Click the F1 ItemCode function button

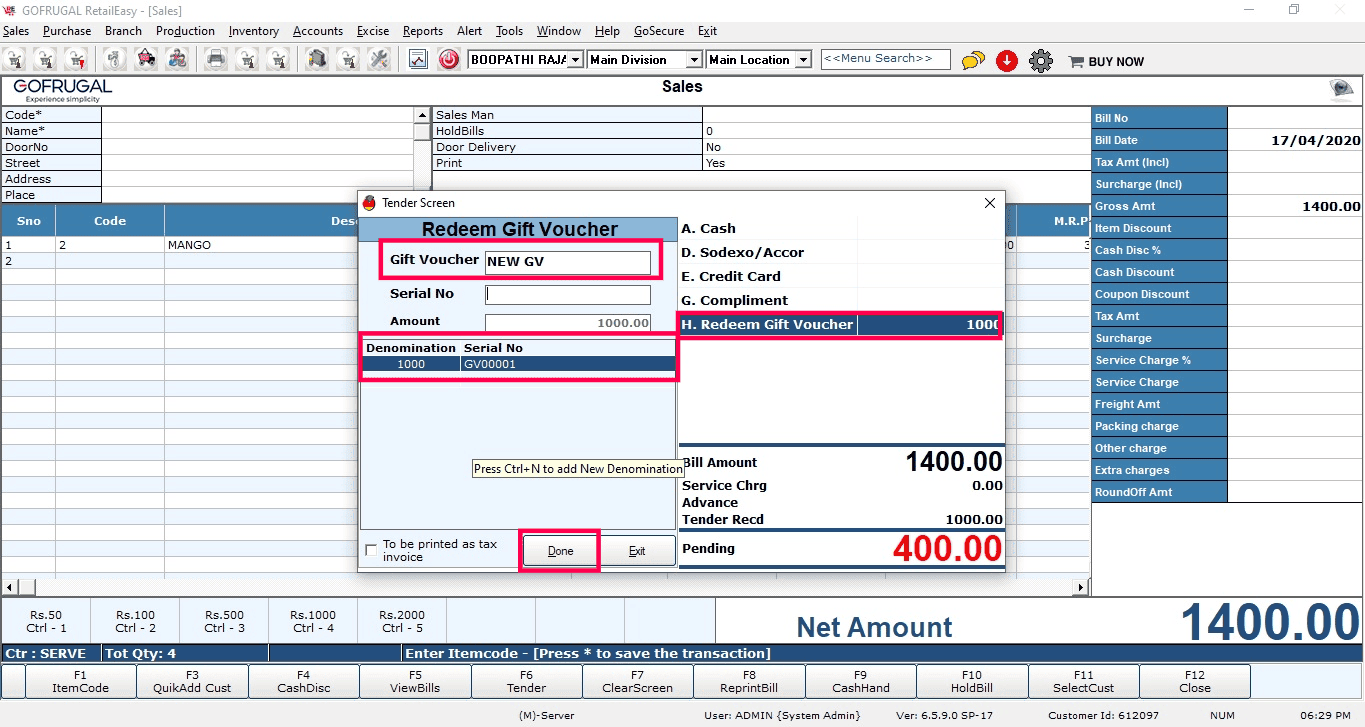pyautogui.click(x=80, y=681)
